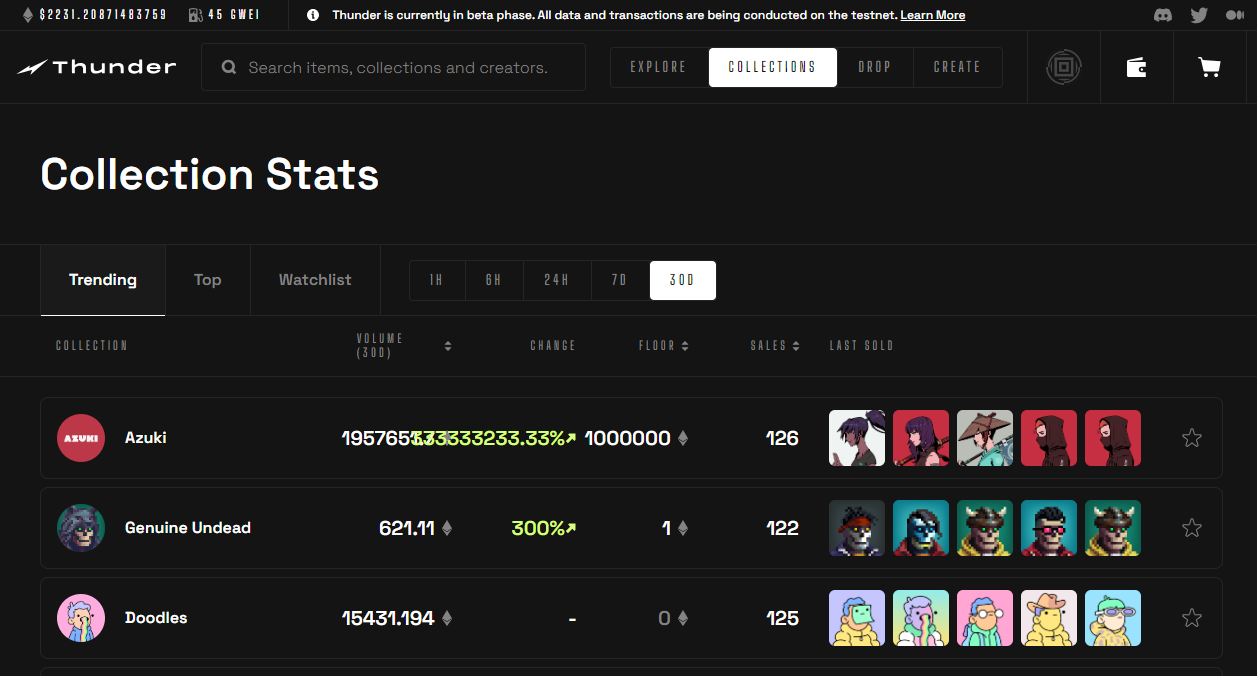This screenshot has width=1257, height=676.
Task: Click the Thunder logo
Action: click(x=97, y=67)
